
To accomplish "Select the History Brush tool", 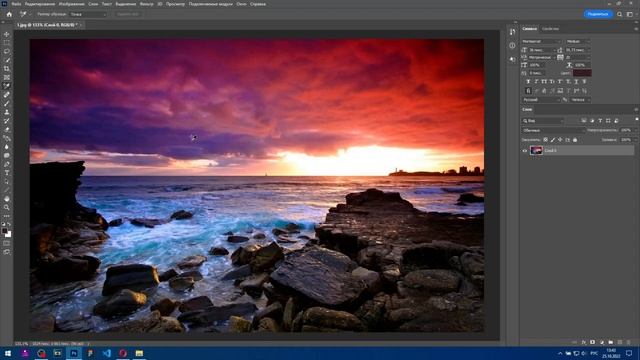I will [x=7, y=121].
